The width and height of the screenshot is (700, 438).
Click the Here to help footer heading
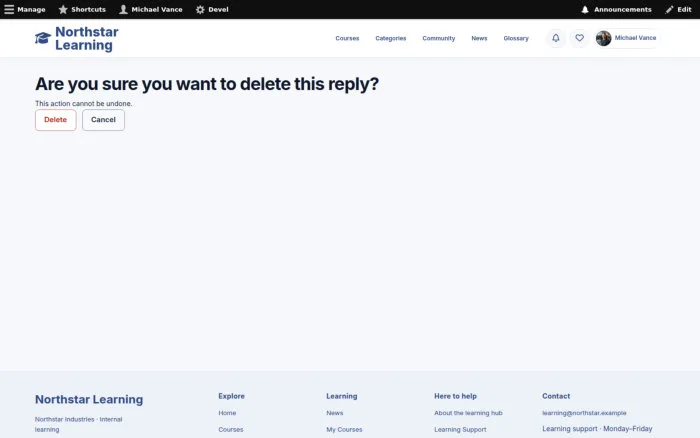pos(455,396)
